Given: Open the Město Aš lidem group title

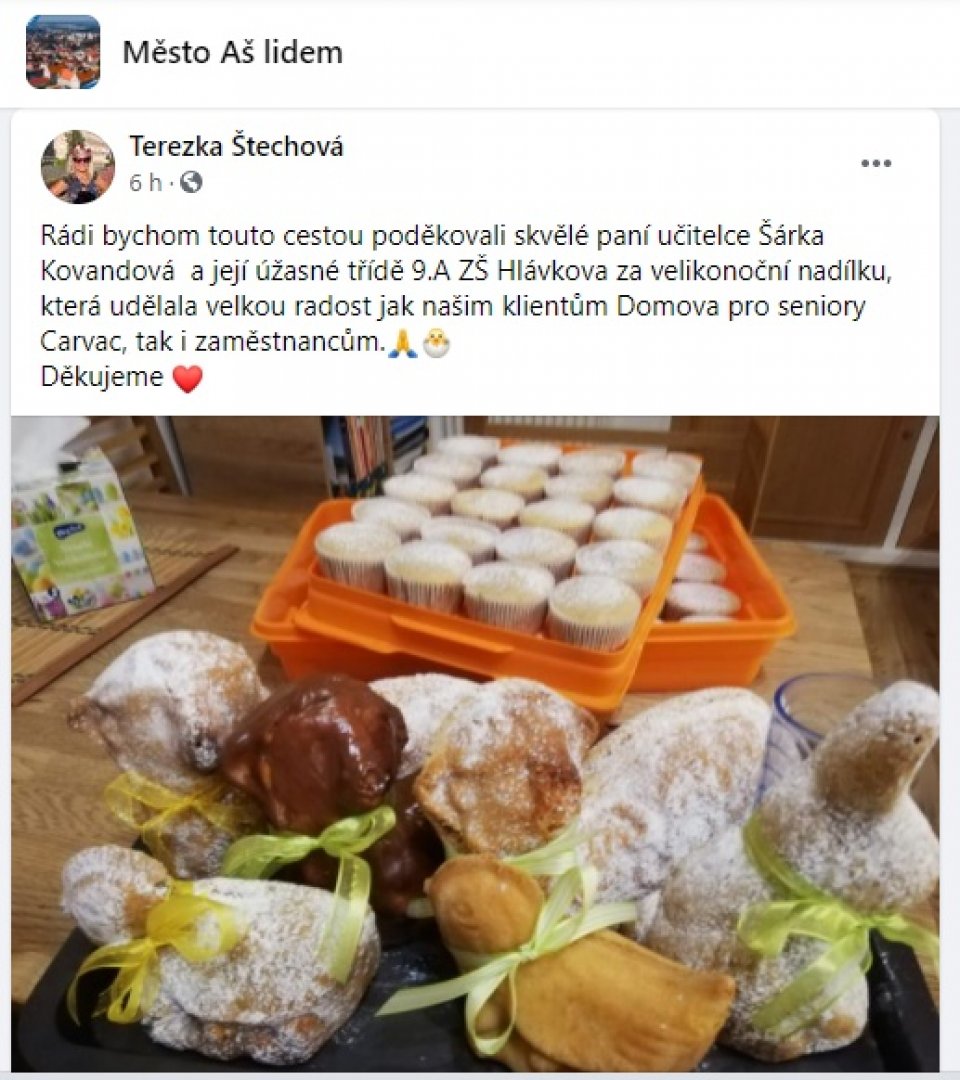Looking at the screenshot, I should (x=233, y=52).
